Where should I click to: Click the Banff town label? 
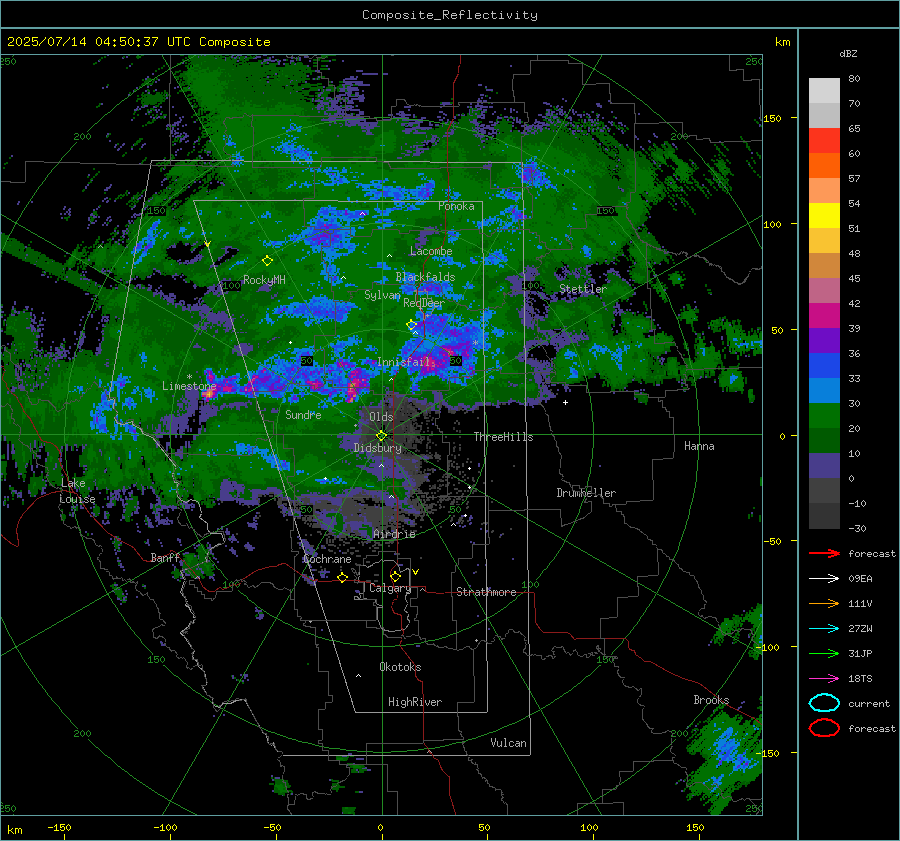point(165,557)
